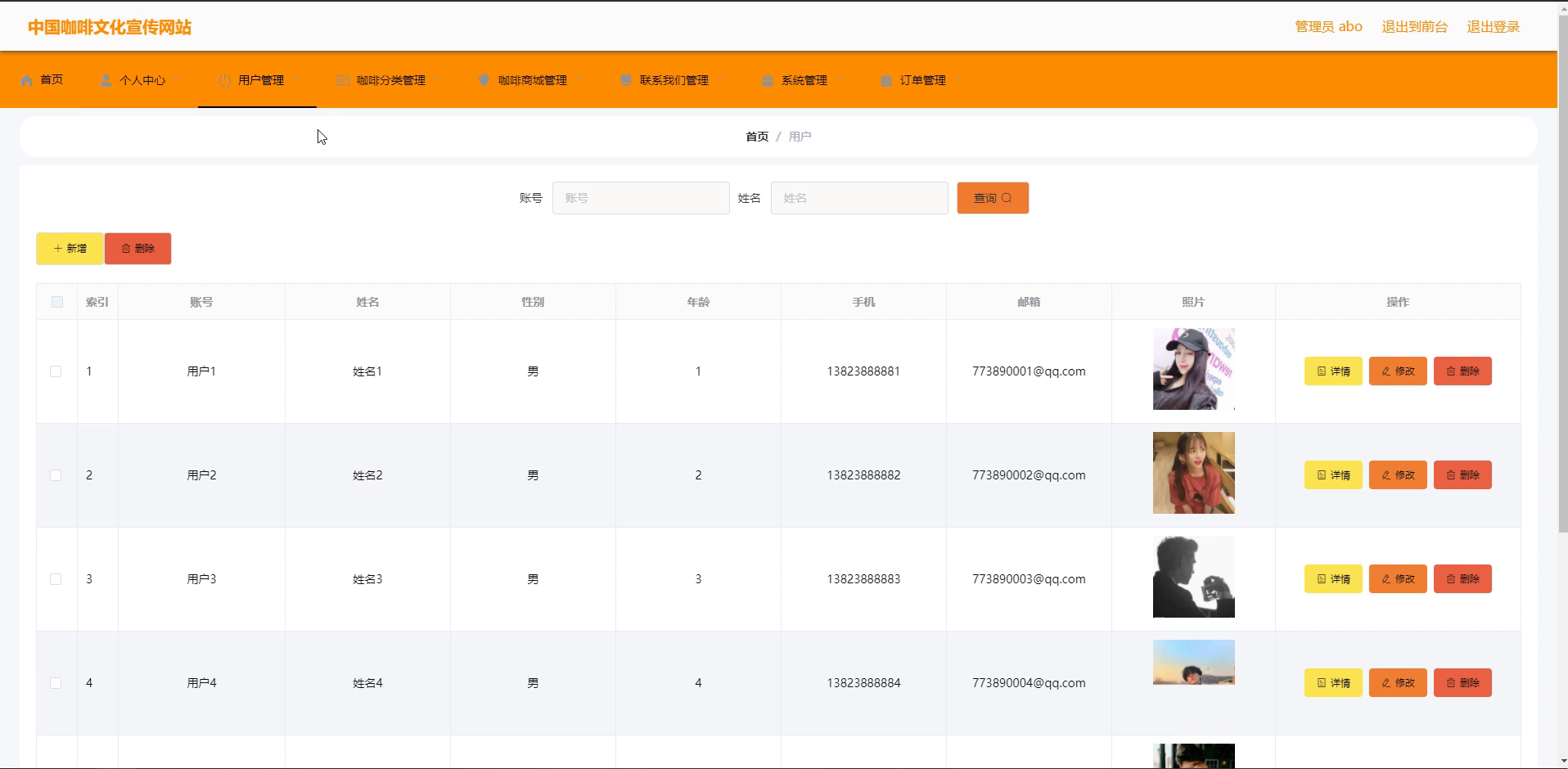
Task: Click the 性别 column header
Action: 533,302
